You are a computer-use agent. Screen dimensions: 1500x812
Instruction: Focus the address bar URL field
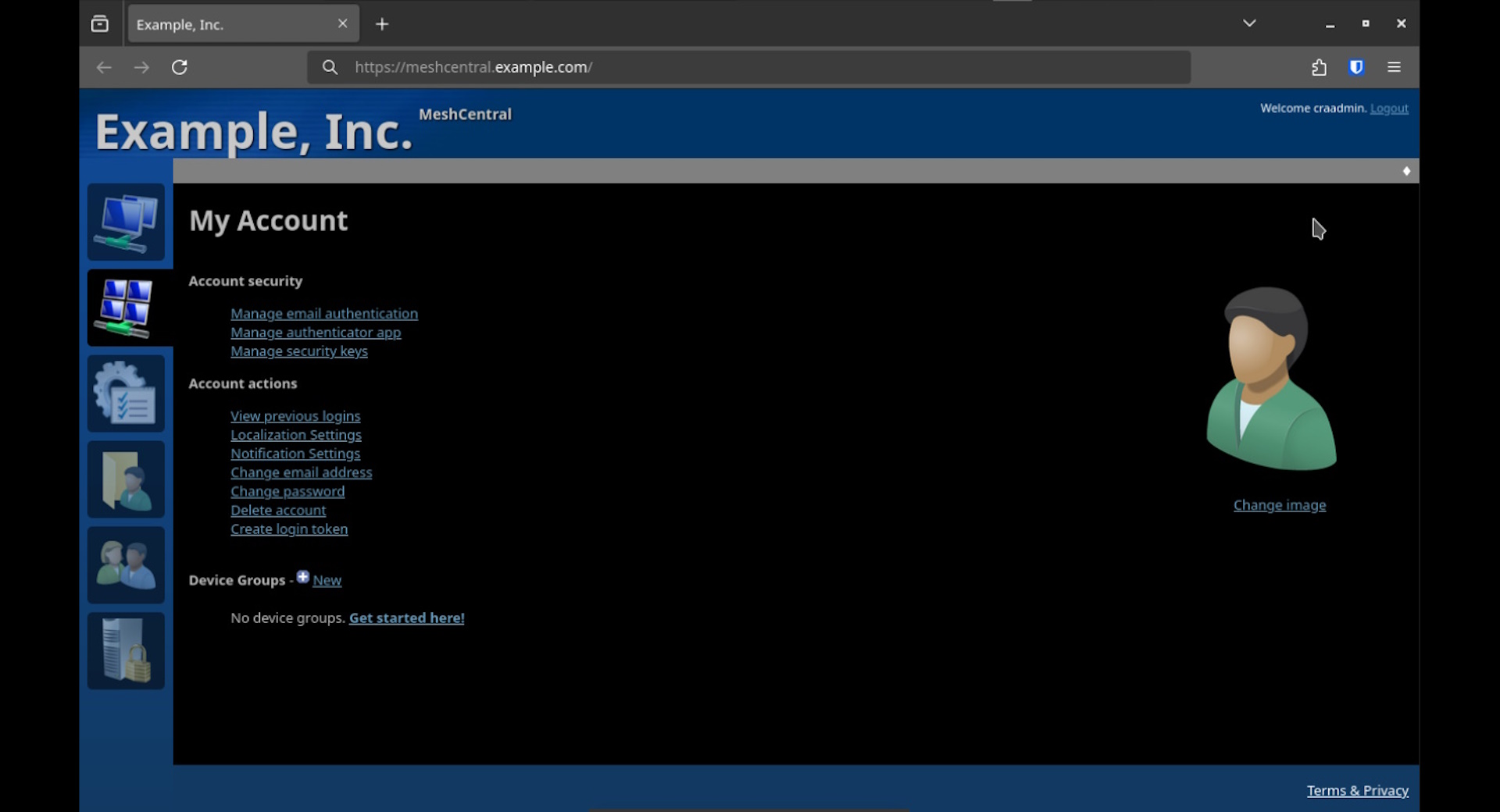750,68
